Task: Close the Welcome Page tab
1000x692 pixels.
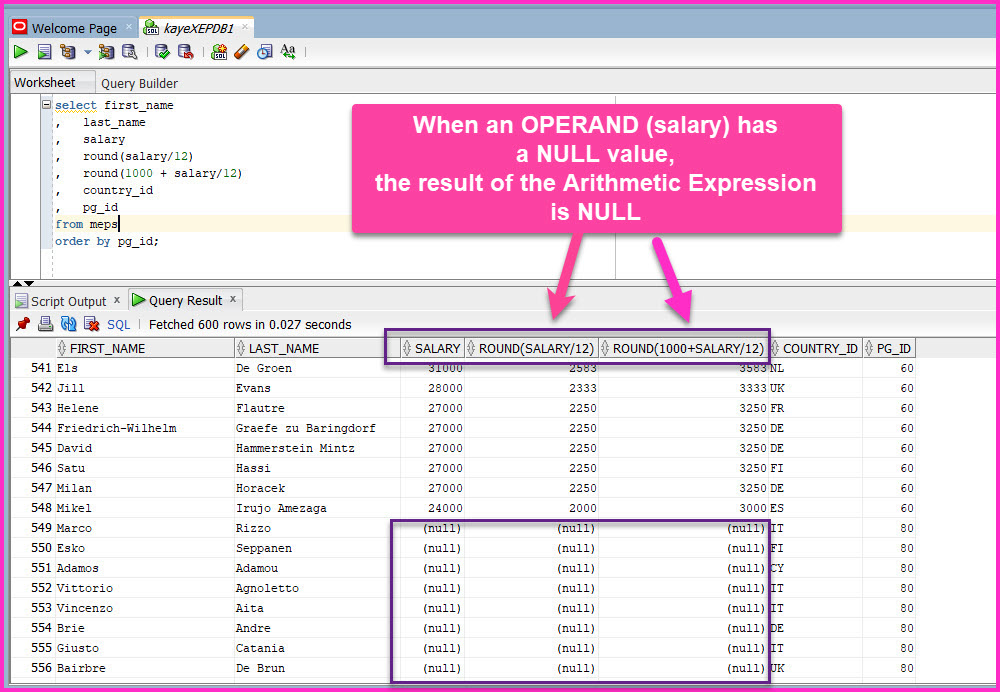Action: click(x=129, y=27)
